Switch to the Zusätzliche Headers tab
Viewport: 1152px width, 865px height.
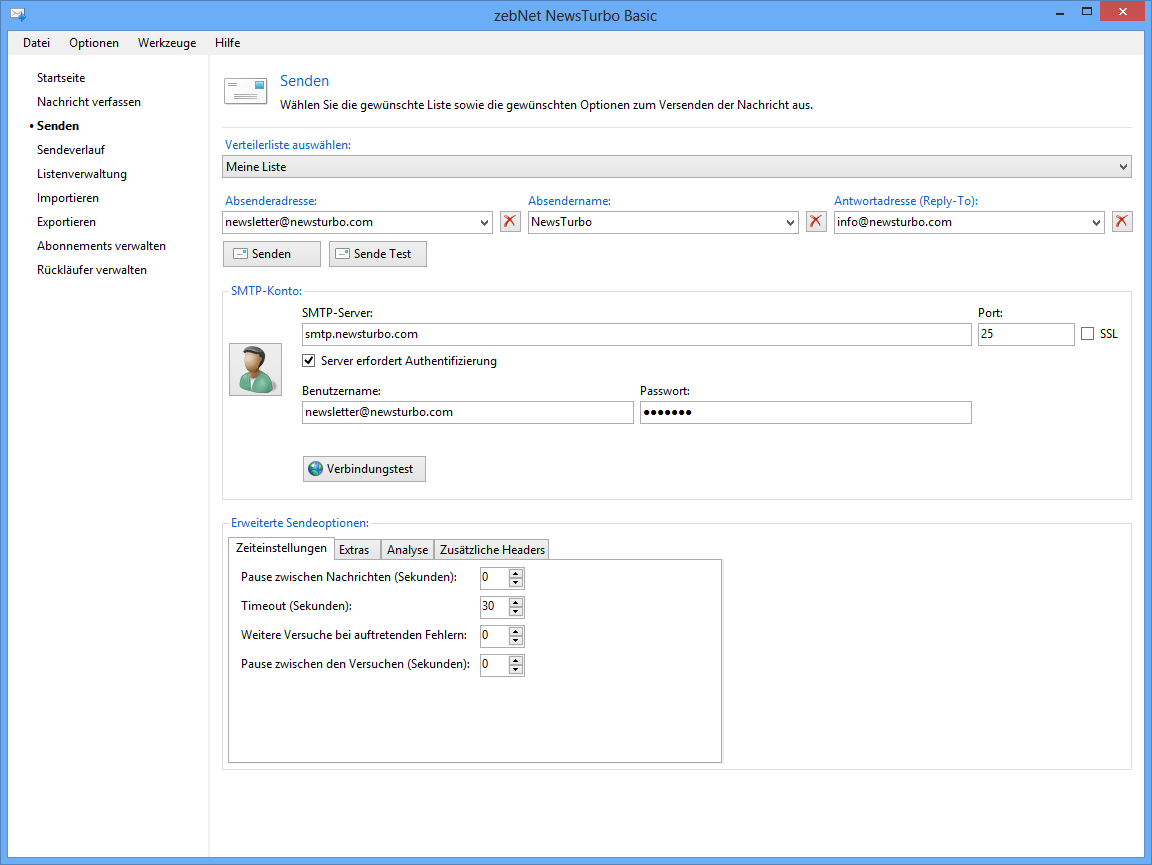(x=492, y=550)
